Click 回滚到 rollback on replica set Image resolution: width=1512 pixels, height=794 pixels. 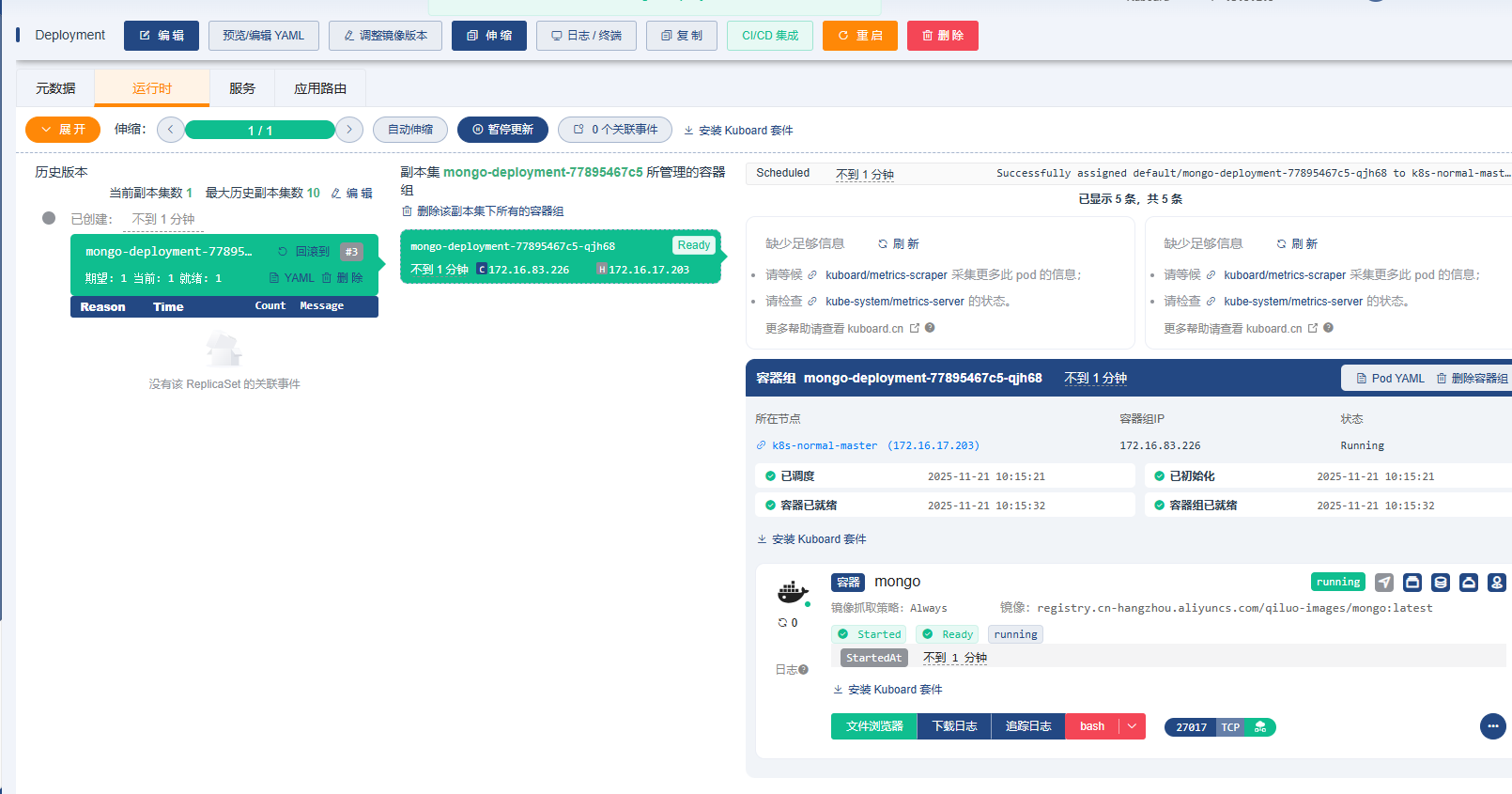pyautogui.click(x=304, y=252)
